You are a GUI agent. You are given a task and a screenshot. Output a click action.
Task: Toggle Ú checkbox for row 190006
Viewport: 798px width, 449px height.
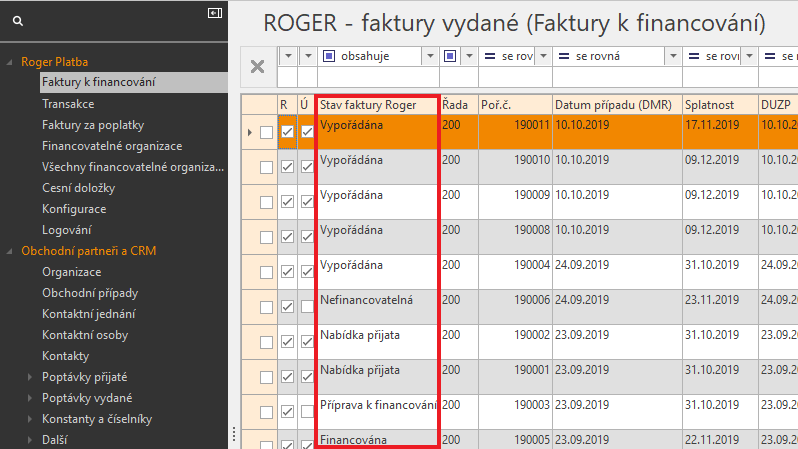coord(307,306)
